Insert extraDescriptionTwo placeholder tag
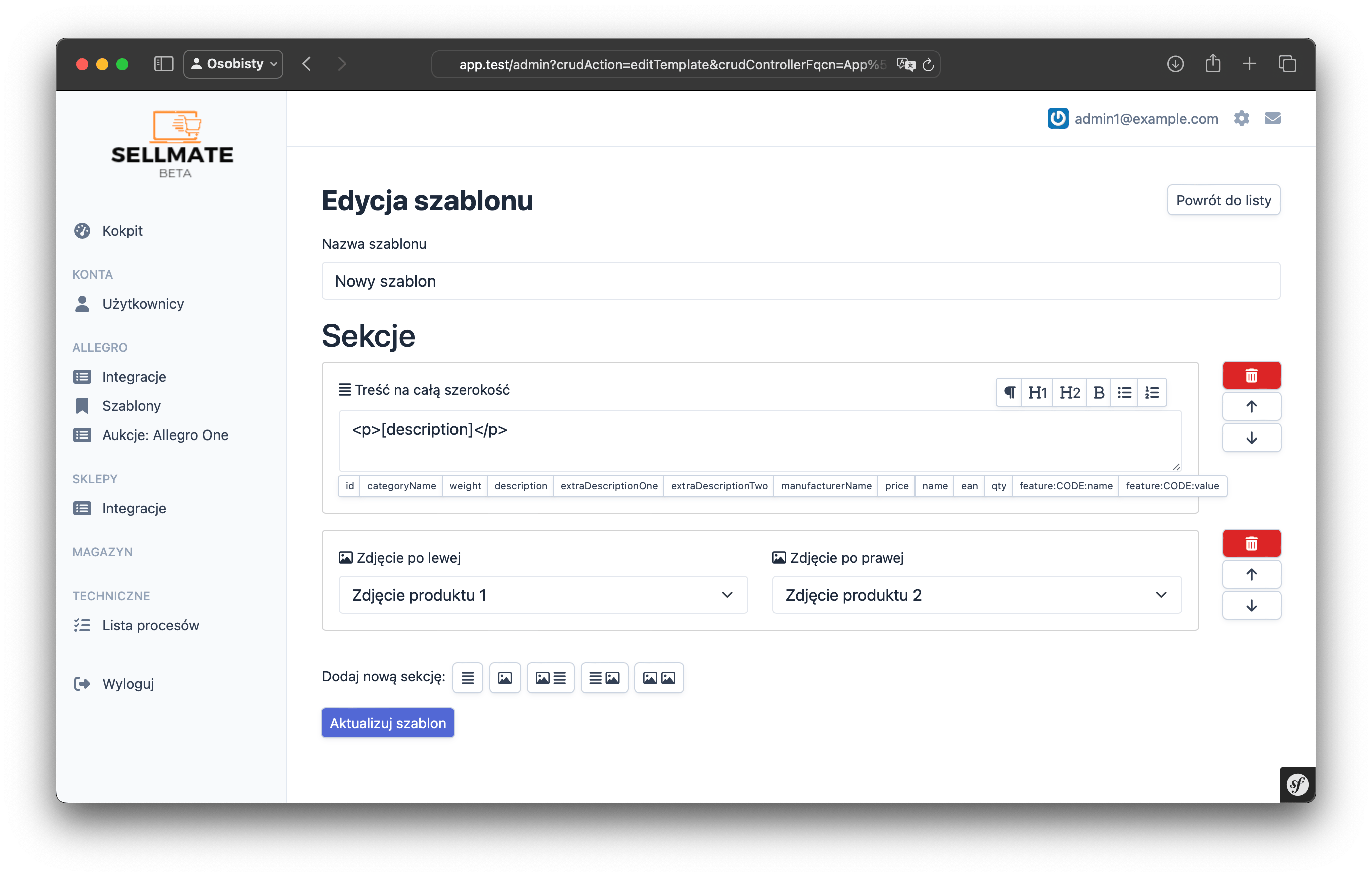 tap(719, 486)
